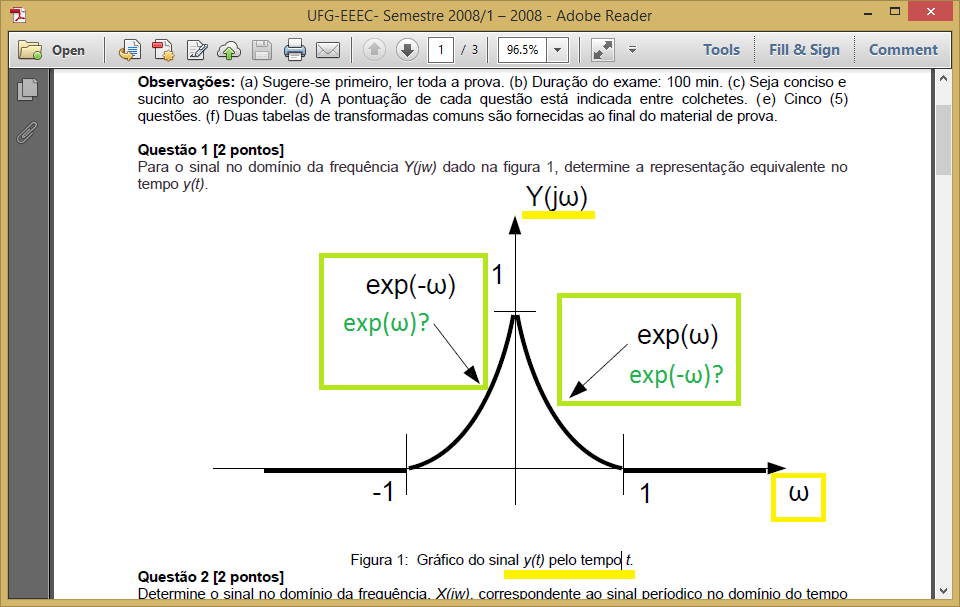Click the Open button label
Image resolution: width=960 pixels, height=607 pixels.
click(x=68, y=50)
